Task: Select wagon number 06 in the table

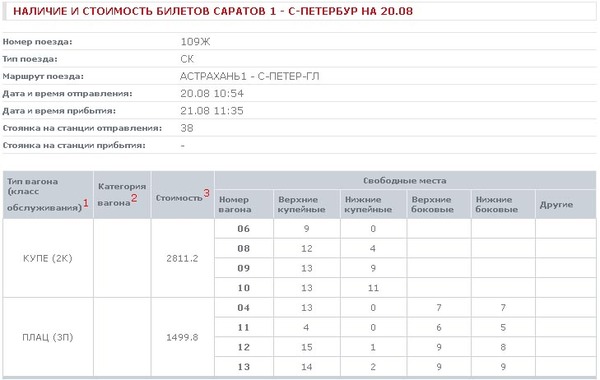Action: (243, 229)
